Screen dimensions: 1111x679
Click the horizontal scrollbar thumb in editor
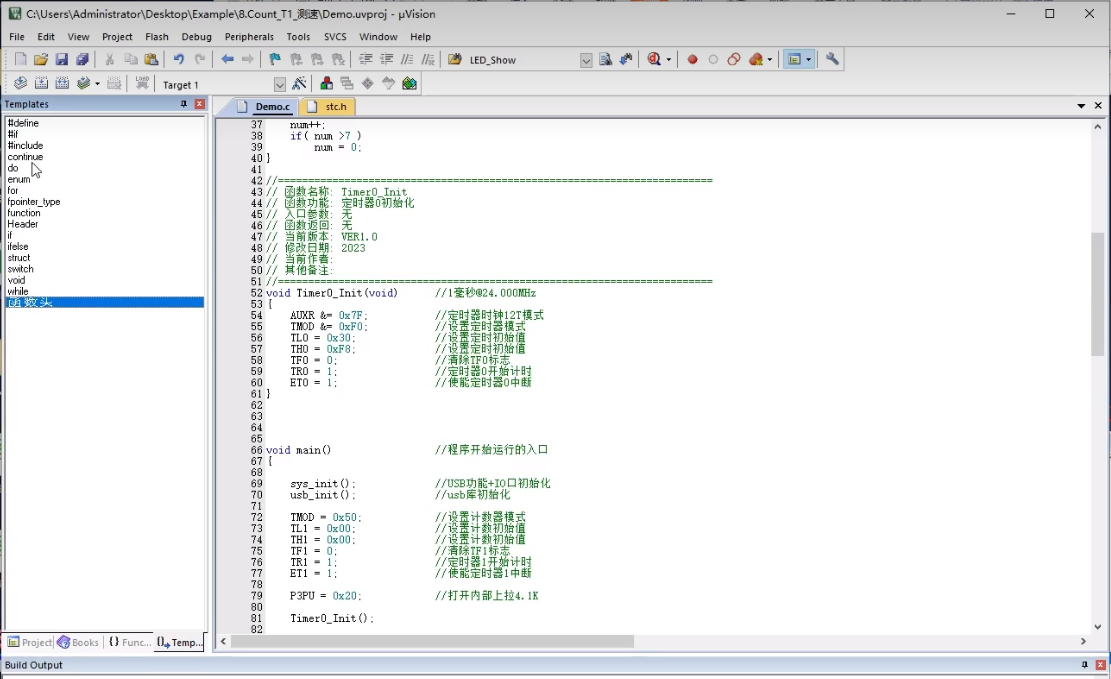[x=432, y=641]
